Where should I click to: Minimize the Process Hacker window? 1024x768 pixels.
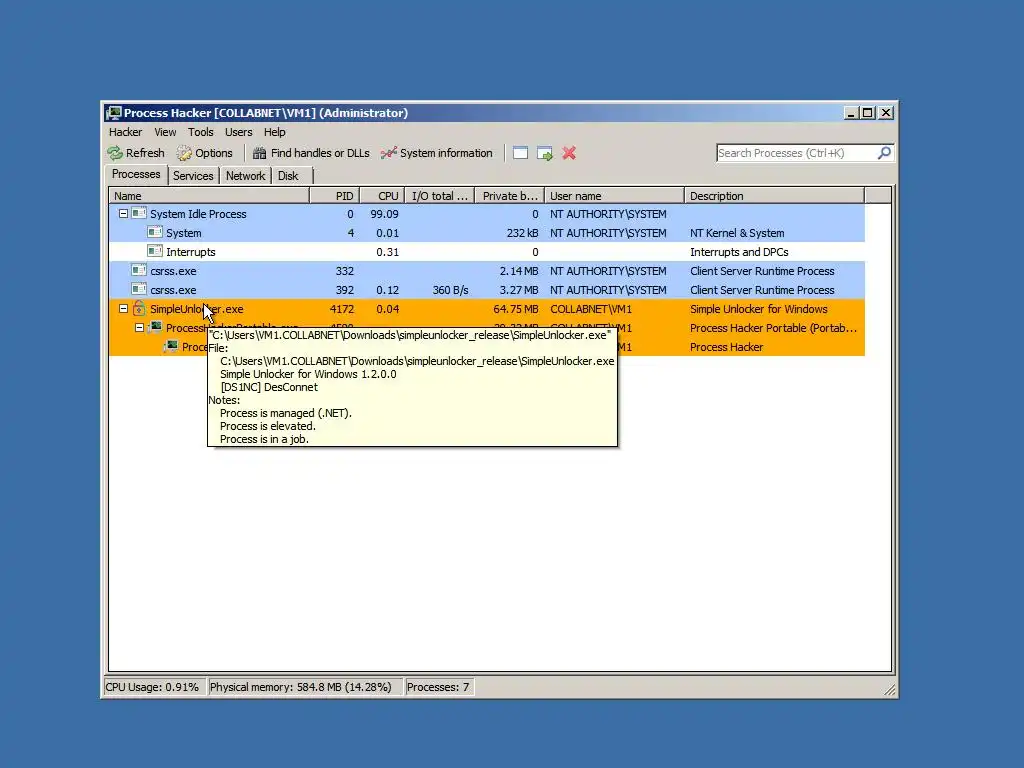pyautogui.click(x=851, y=113)
